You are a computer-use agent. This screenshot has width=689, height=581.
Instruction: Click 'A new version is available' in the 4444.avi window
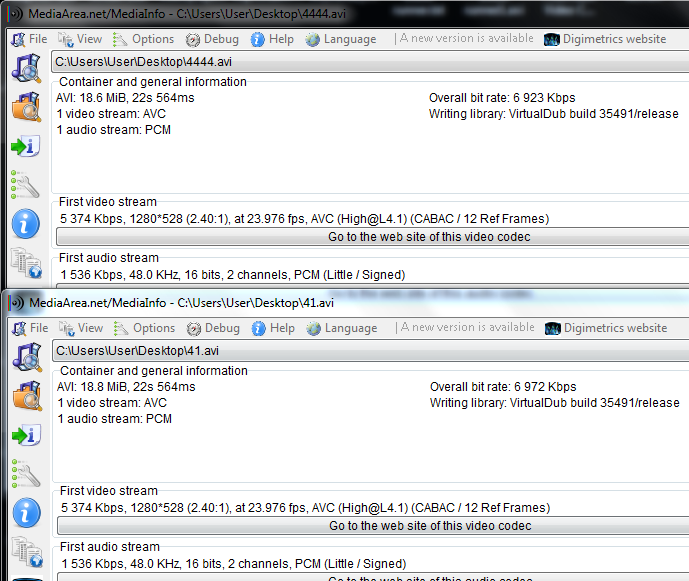(x=466, y=39)
